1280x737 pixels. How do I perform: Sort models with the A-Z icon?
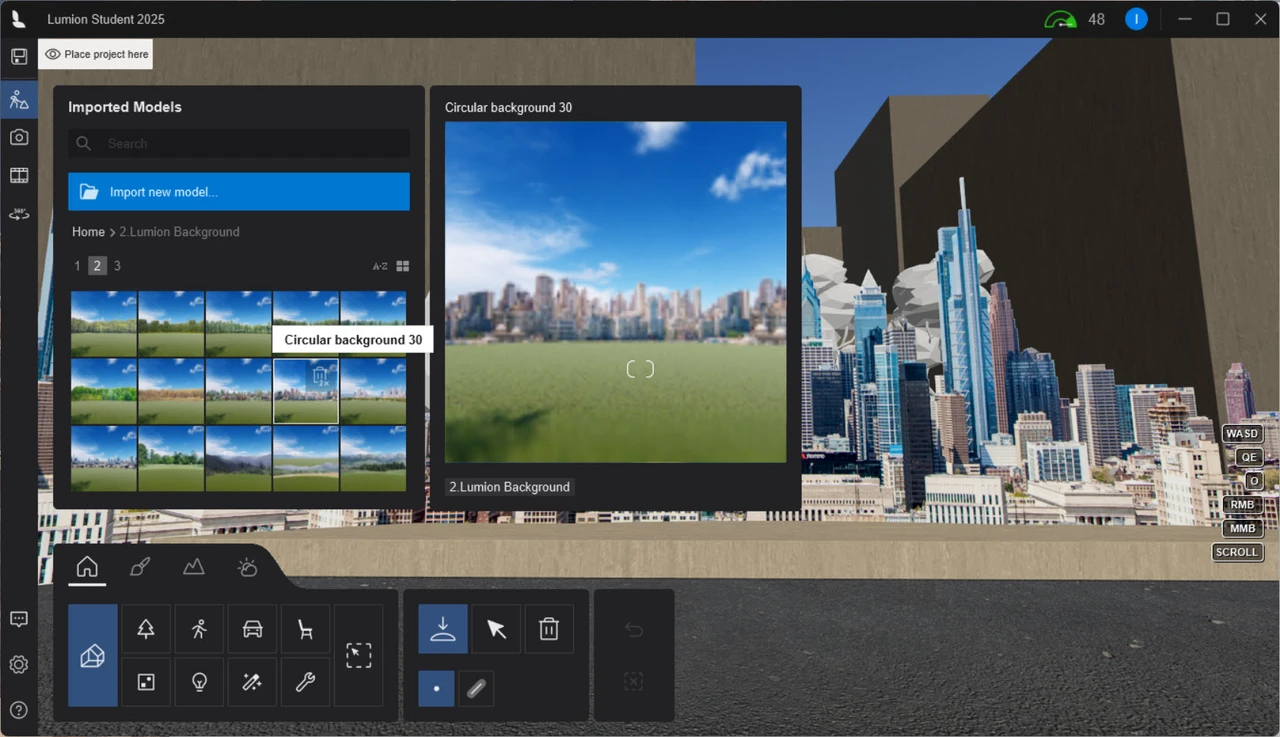coord(380,266)
